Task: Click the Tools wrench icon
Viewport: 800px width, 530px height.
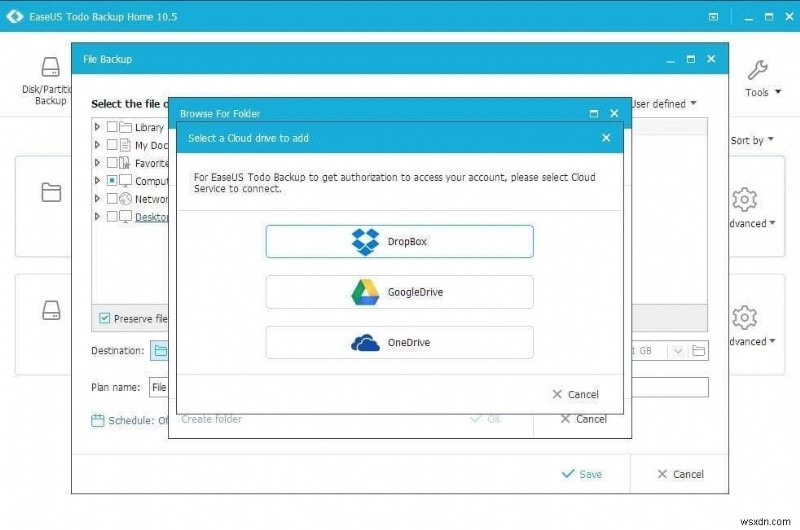Action: (x=757, y=78)
